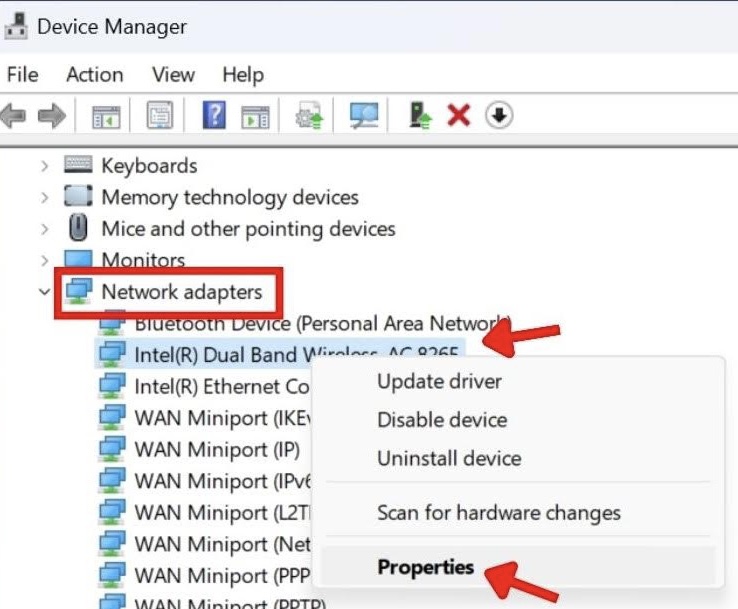Image resolution: width=738 pixels, height=609 pixels.
Task: Click the blue Help question mark icon
Action: pos(214,114)
